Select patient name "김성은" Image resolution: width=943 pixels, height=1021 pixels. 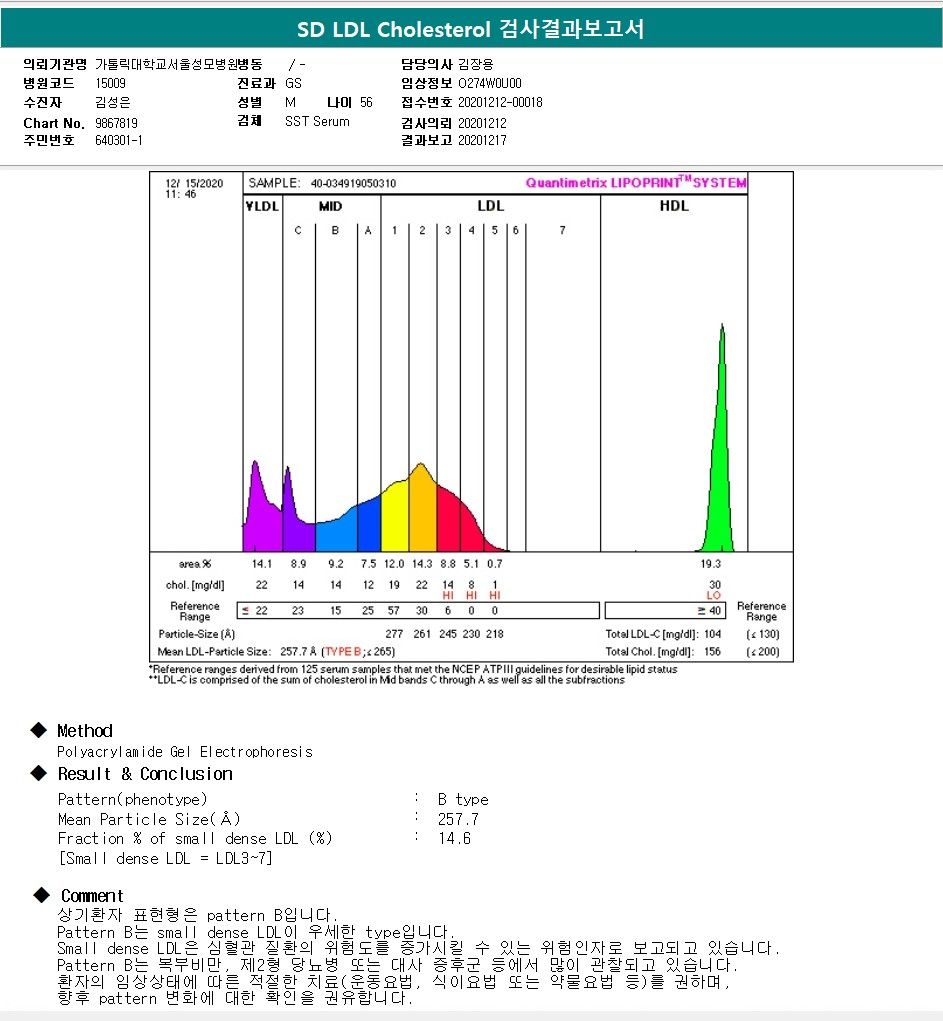[113, 102]
